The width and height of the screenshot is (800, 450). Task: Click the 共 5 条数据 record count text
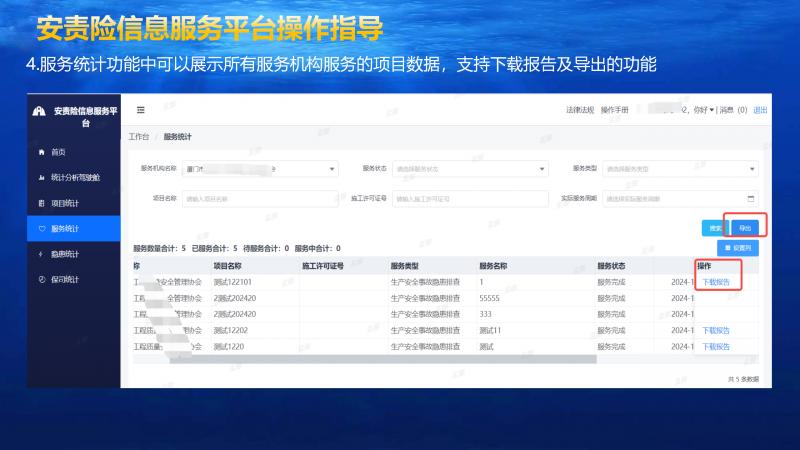coord(743,379)
